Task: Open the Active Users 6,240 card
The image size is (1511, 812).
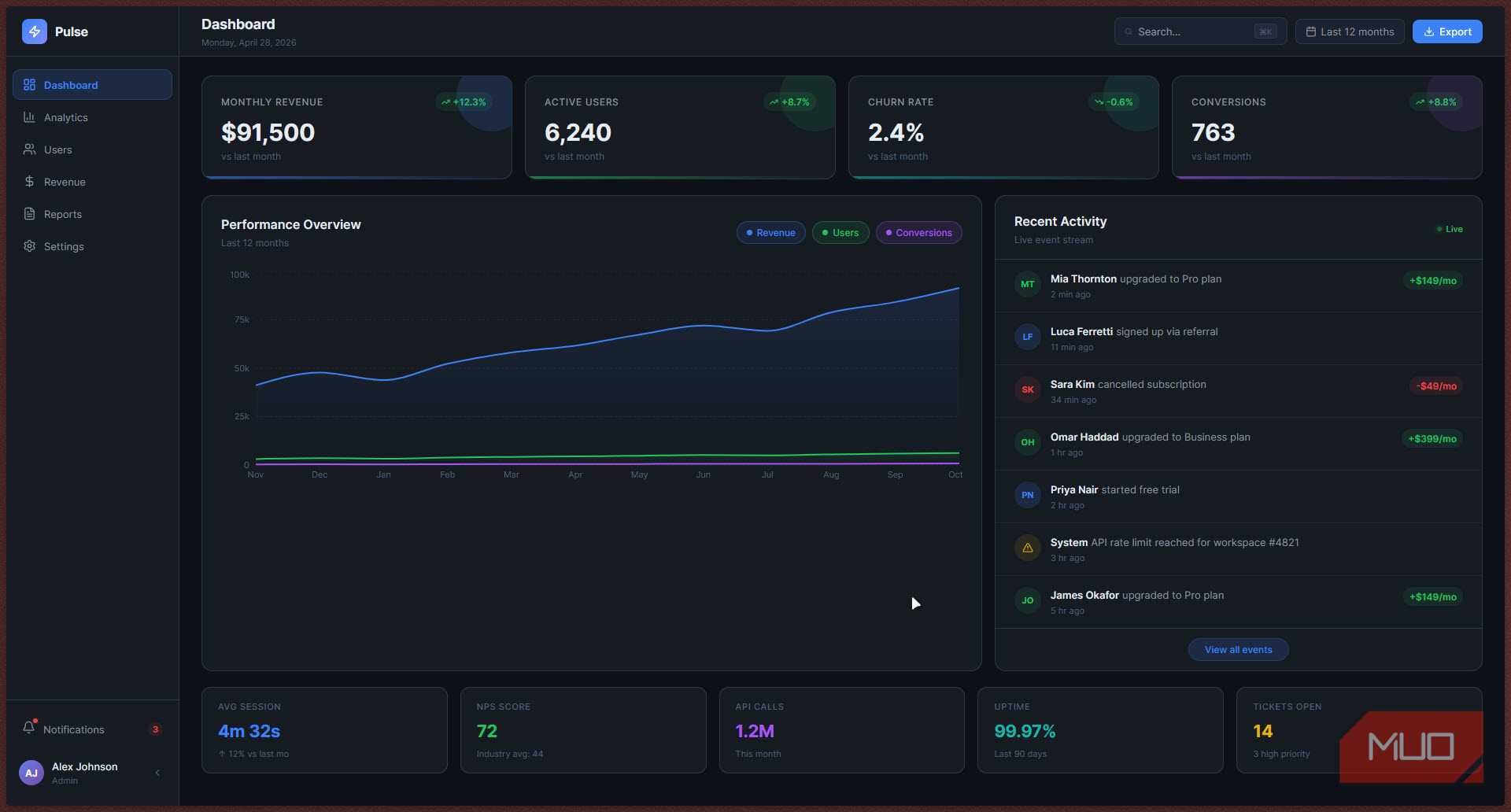Action: [680, 127]
